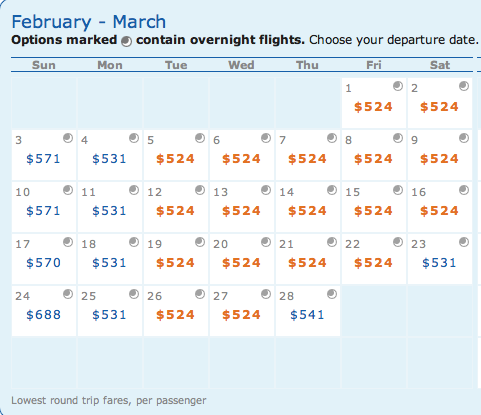Select $531 fare on Saturday February 23
The image size is (481, 415).
(439, 263)
